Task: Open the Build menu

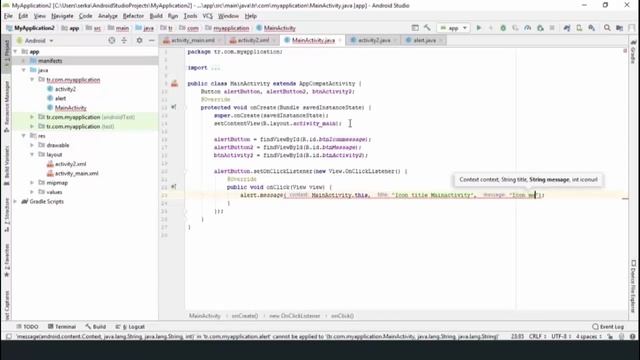Action: click(x=156, y=16)
